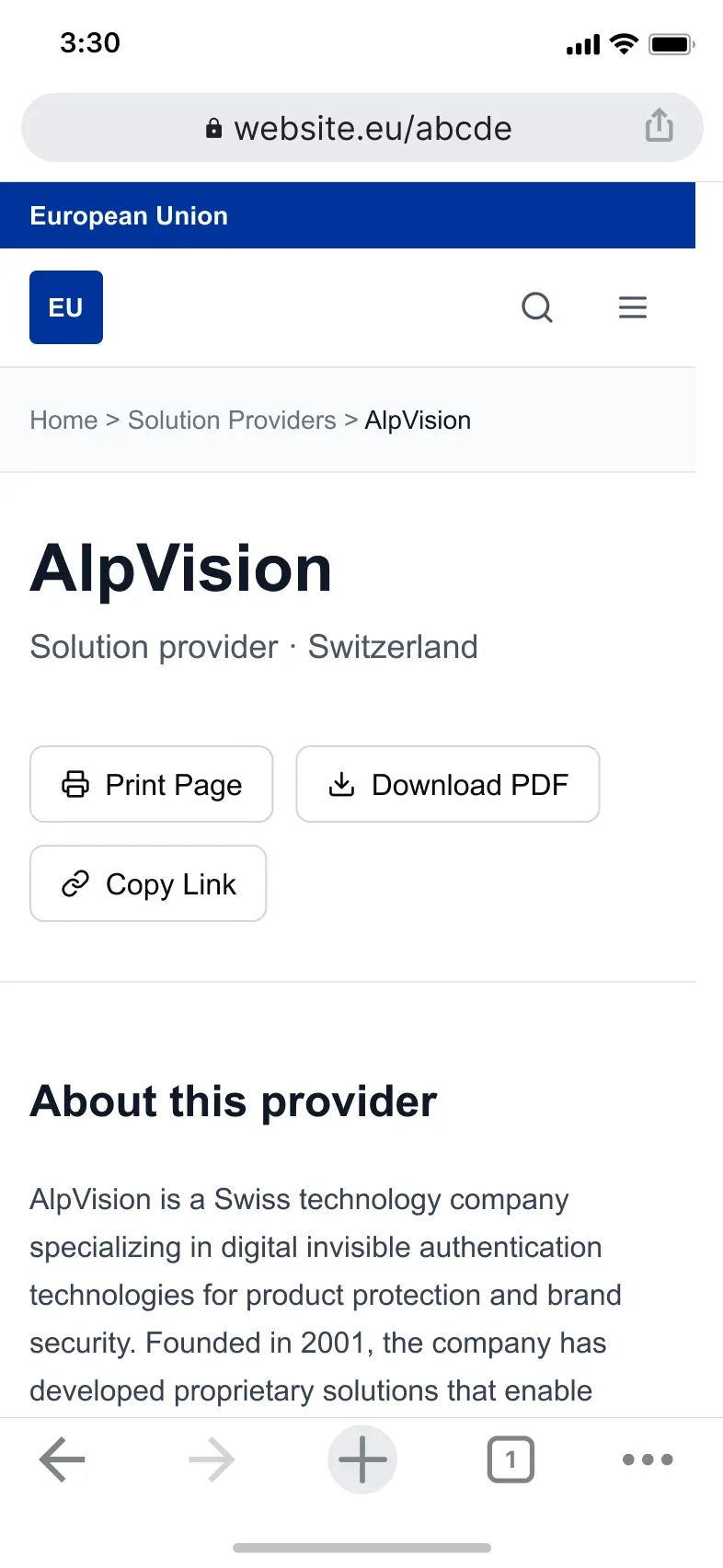
Task: Tap the download icon on Download PDF button
Action: coord(341,784)
